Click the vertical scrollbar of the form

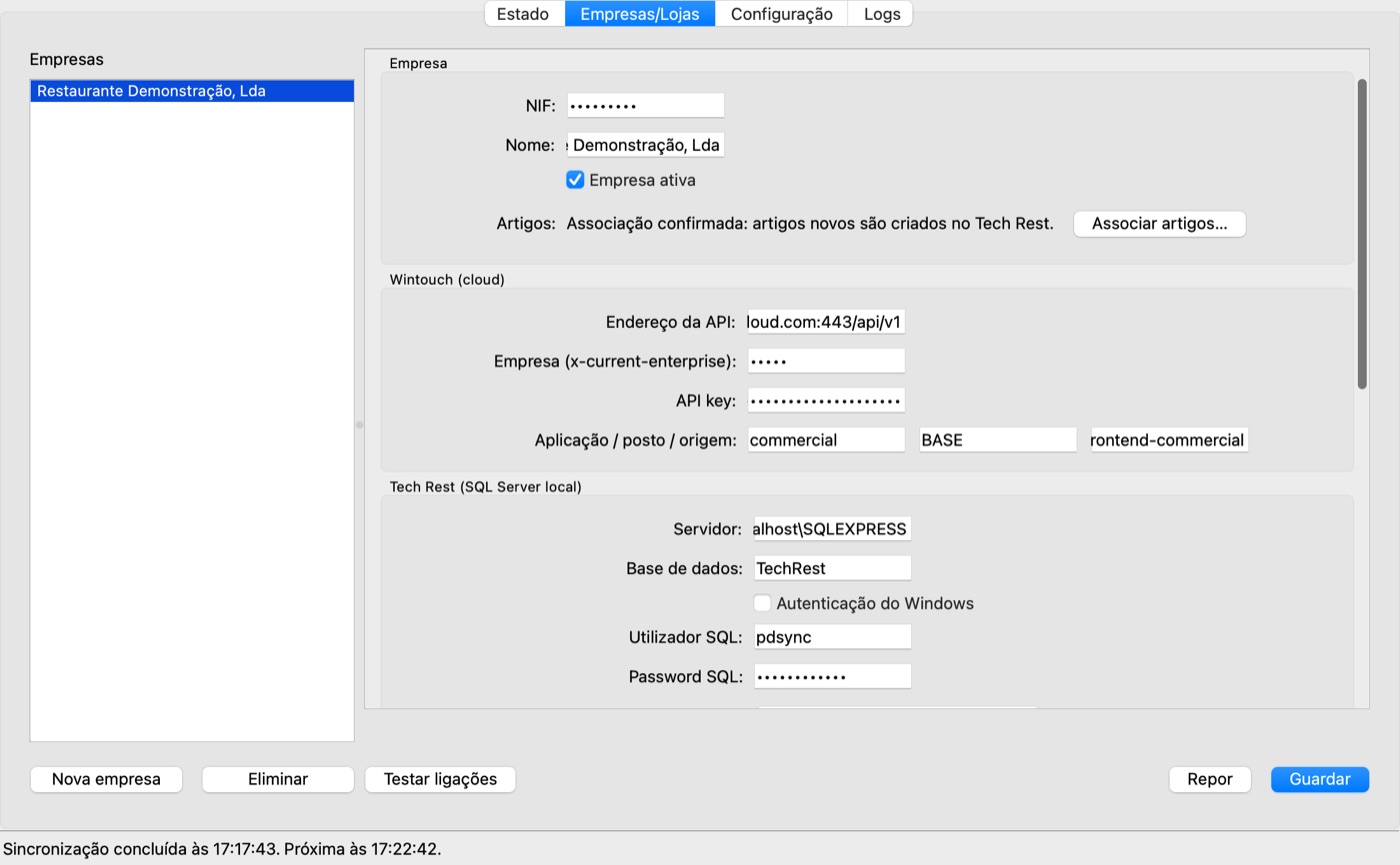coord(1362,234)
